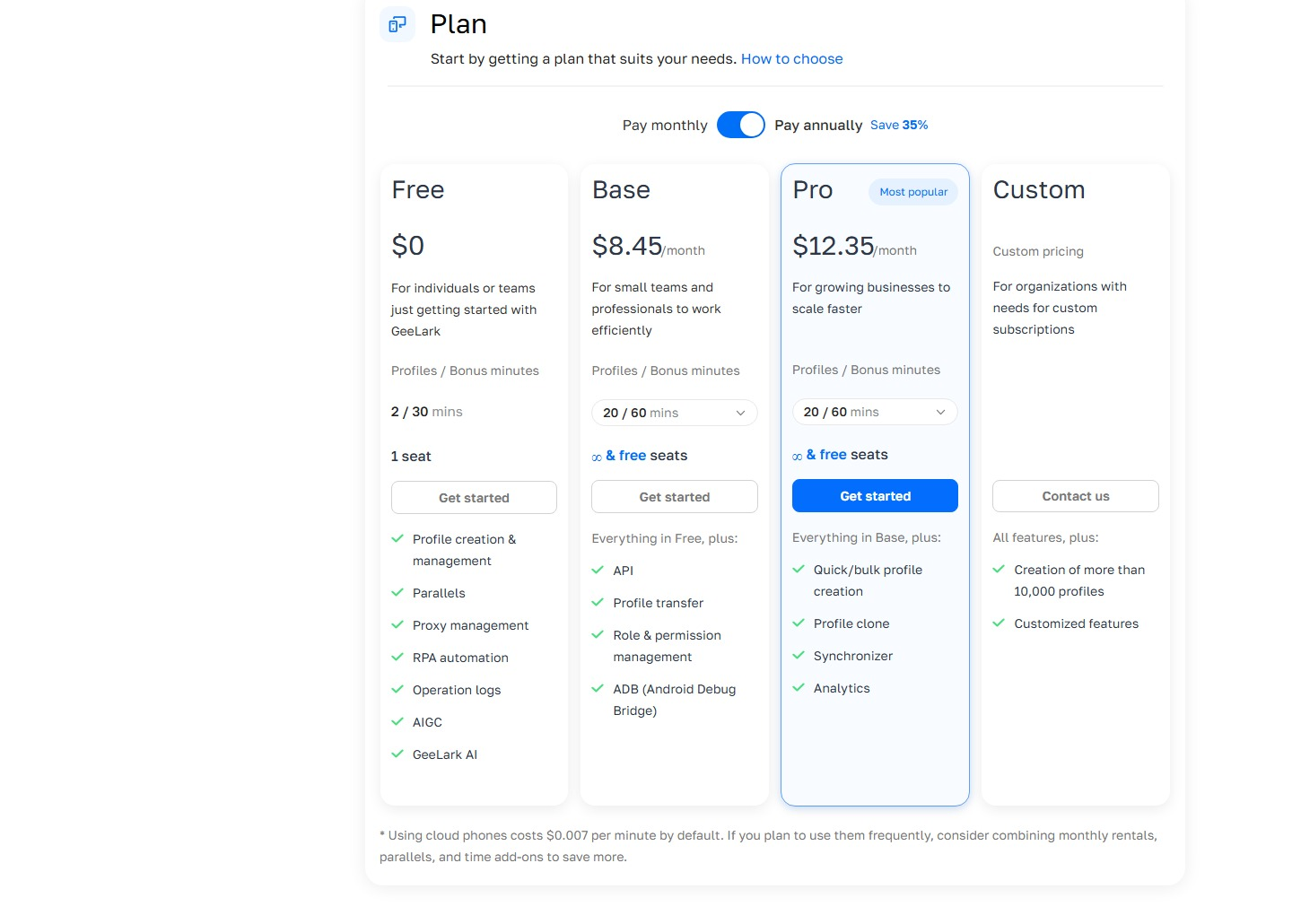Screen dimensions: 1292x924
Task: Click the Save 35% text
Action: 899,125
